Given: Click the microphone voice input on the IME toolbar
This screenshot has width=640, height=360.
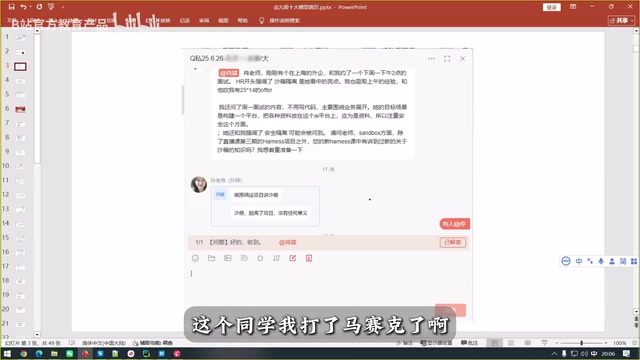Looking at the screenshot, I should (x=601, y=261).
